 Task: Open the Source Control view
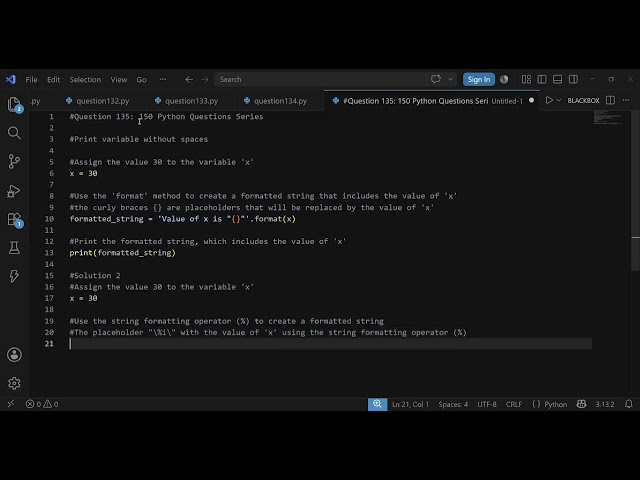pyautogui.click(x=14, y=161)
